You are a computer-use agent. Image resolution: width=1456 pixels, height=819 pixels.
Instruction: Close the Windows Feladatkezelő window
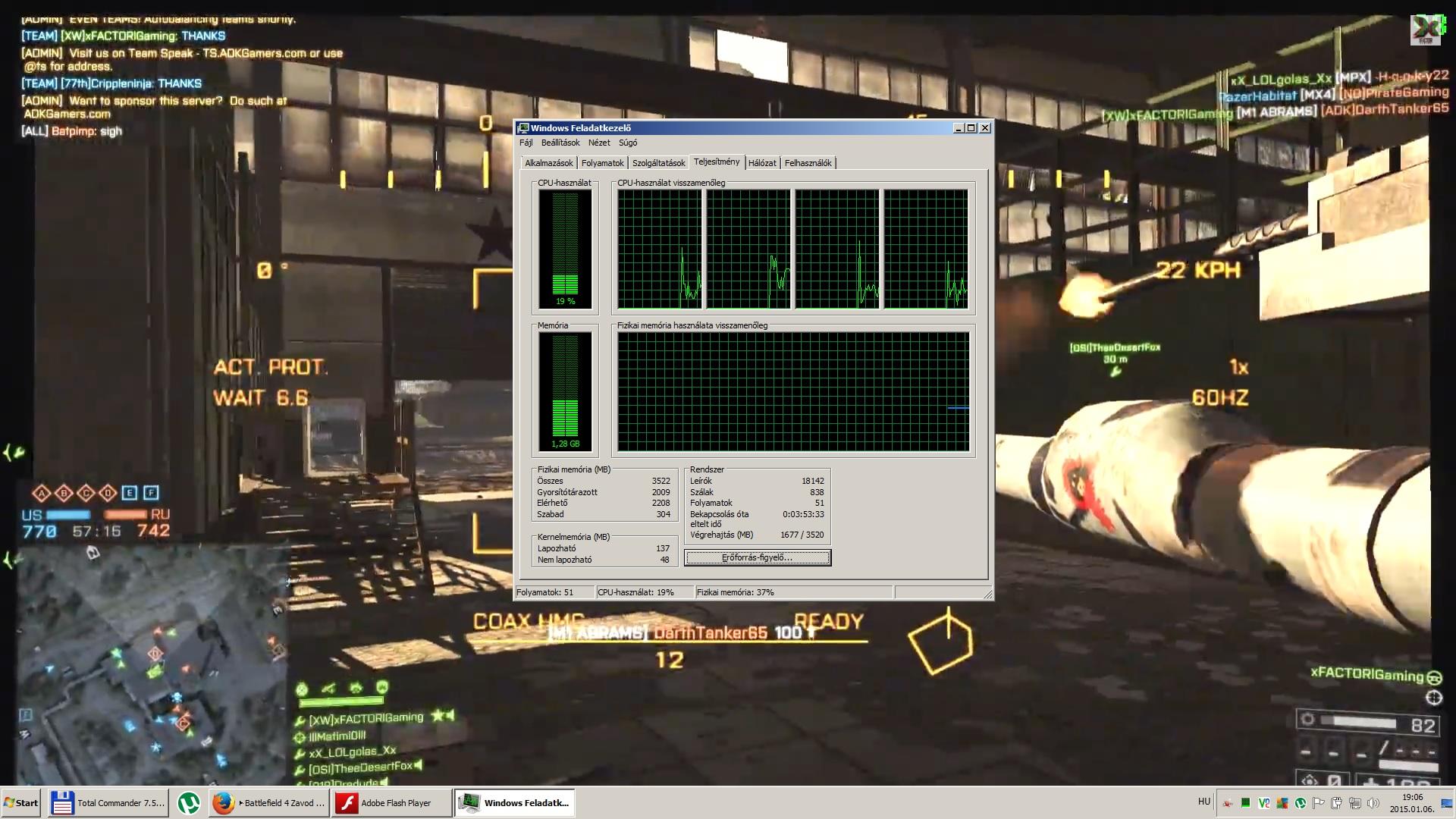pos(985,128)
